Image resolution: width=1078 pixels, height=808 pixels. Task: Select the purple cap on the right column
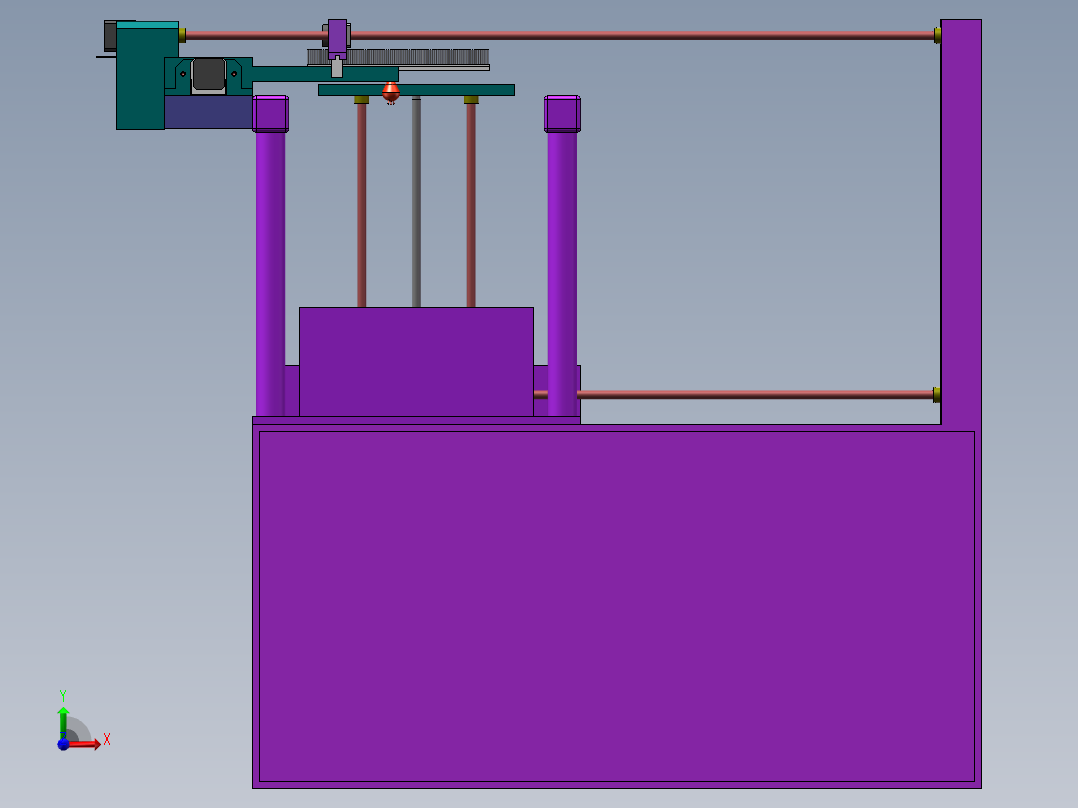[x=562, y=113]
